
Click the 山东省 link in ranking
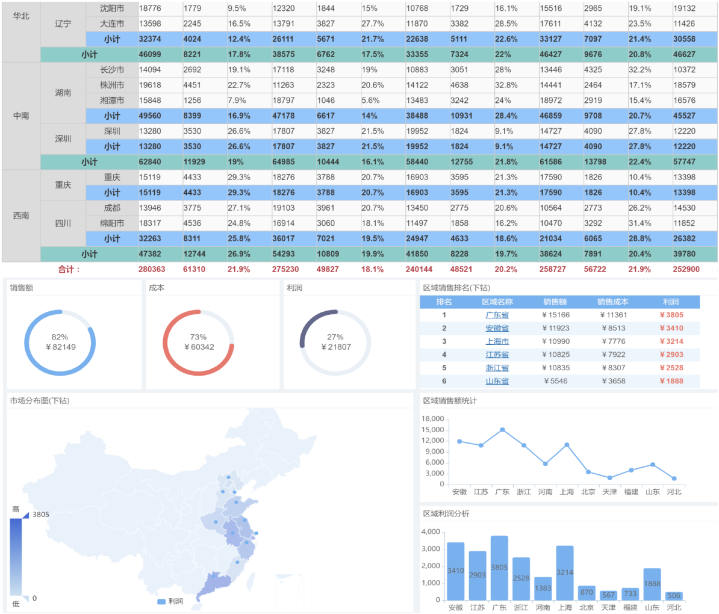point(496,381)
